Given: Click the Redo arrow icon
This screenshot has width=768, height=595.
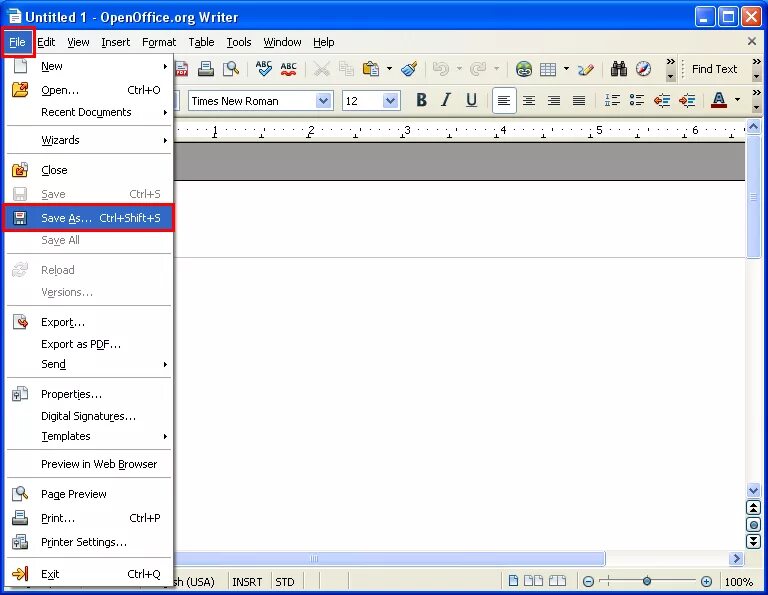Looking at the screenshot, I should 478,69.
